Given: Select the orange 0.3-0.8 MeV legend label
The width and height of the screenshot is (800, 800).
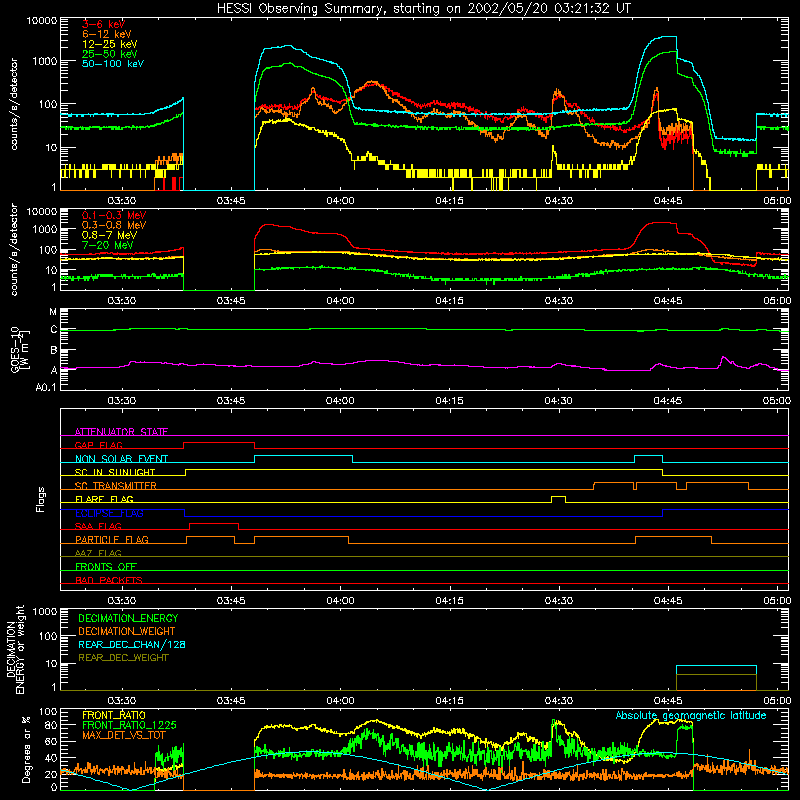Looking at the screenshot, I should point(114,225).
